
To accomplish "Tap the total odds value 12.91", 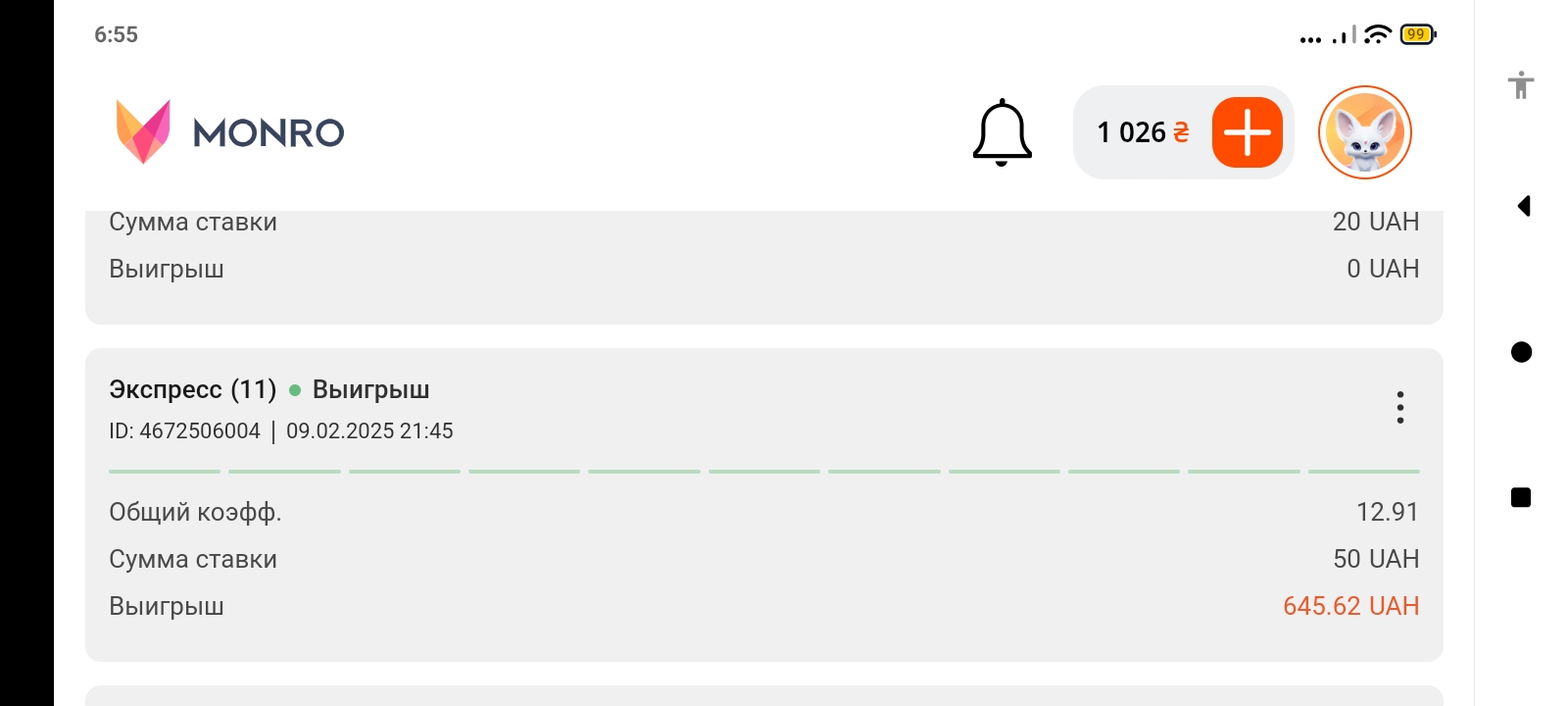I will (1387, 512).
